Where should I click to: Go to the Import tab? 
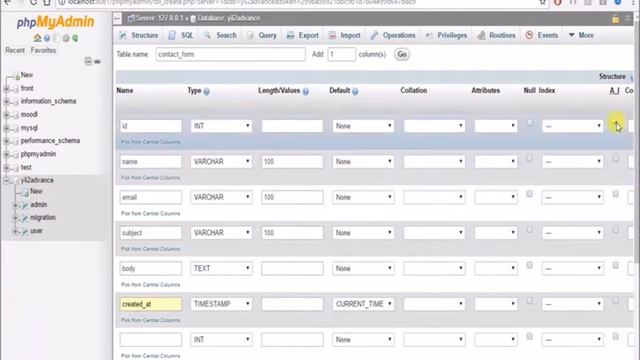(344, 36)
